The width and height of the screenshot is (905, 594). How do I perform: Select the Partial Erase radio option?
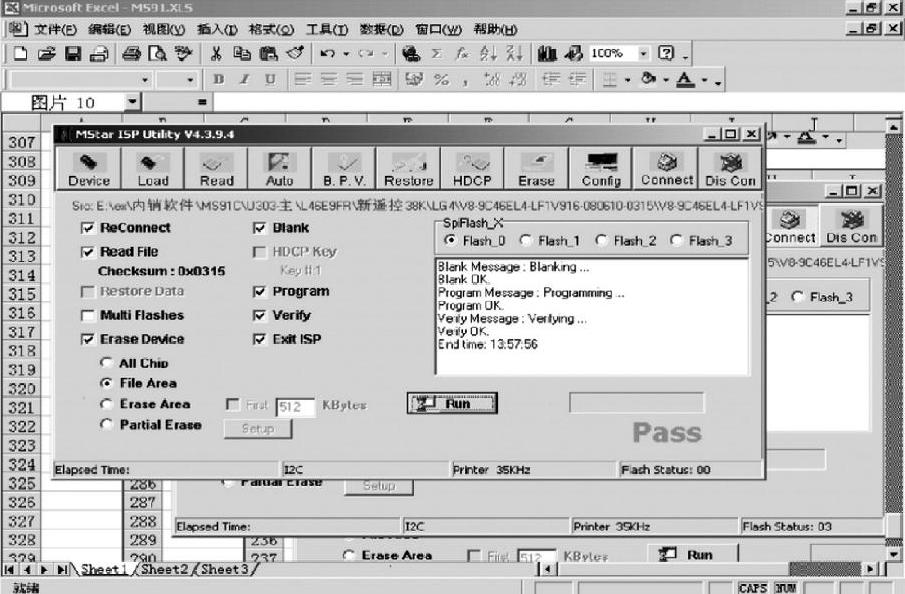[x=106, y=424]
